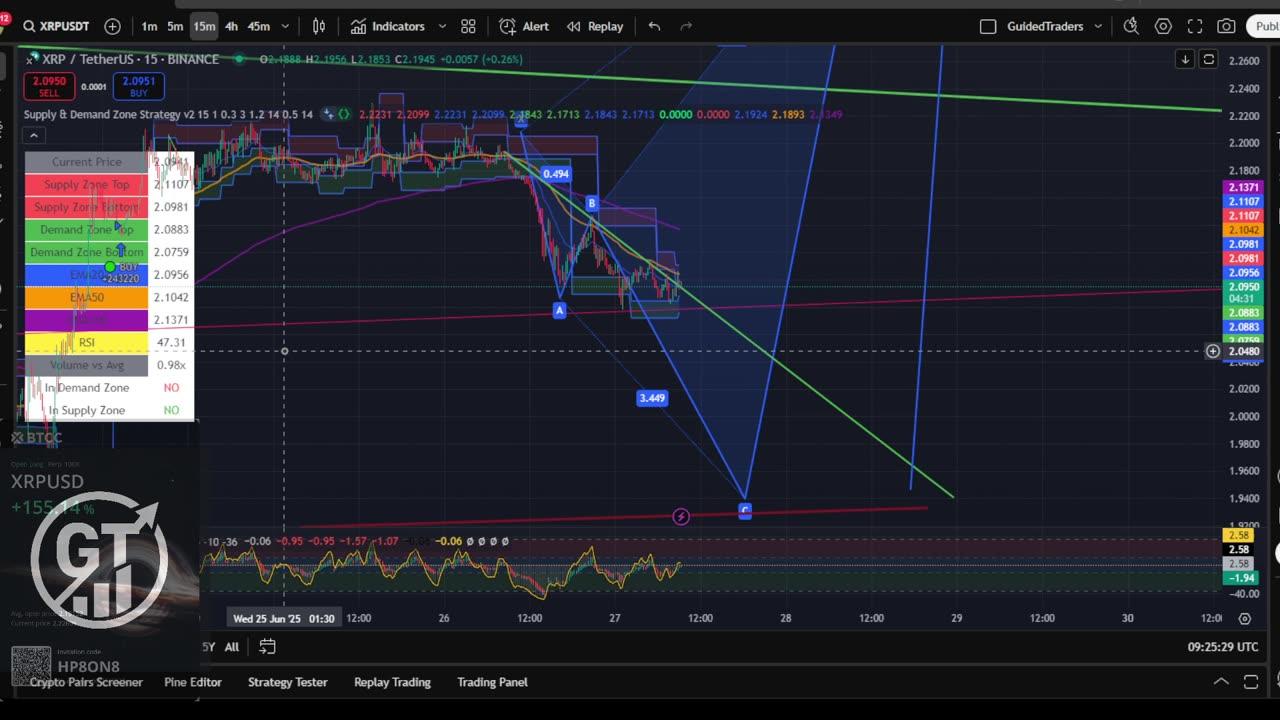Click the 2.0480 crosshair price label
1280x720 pixels.
click(1243, 351)
